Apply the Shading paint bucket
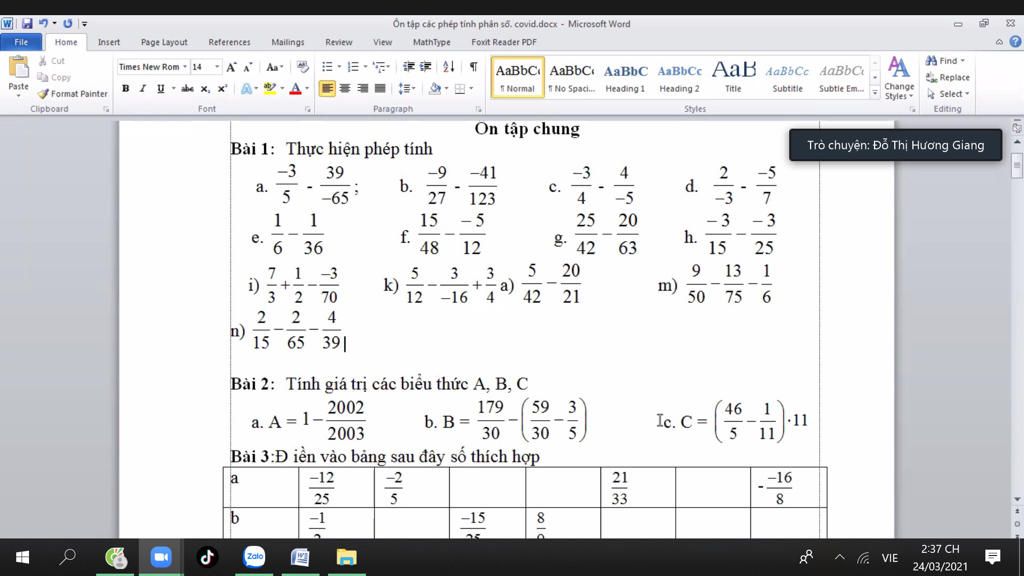The width and height of the screenshot is (1024, 576). click(x=434, y=88)
